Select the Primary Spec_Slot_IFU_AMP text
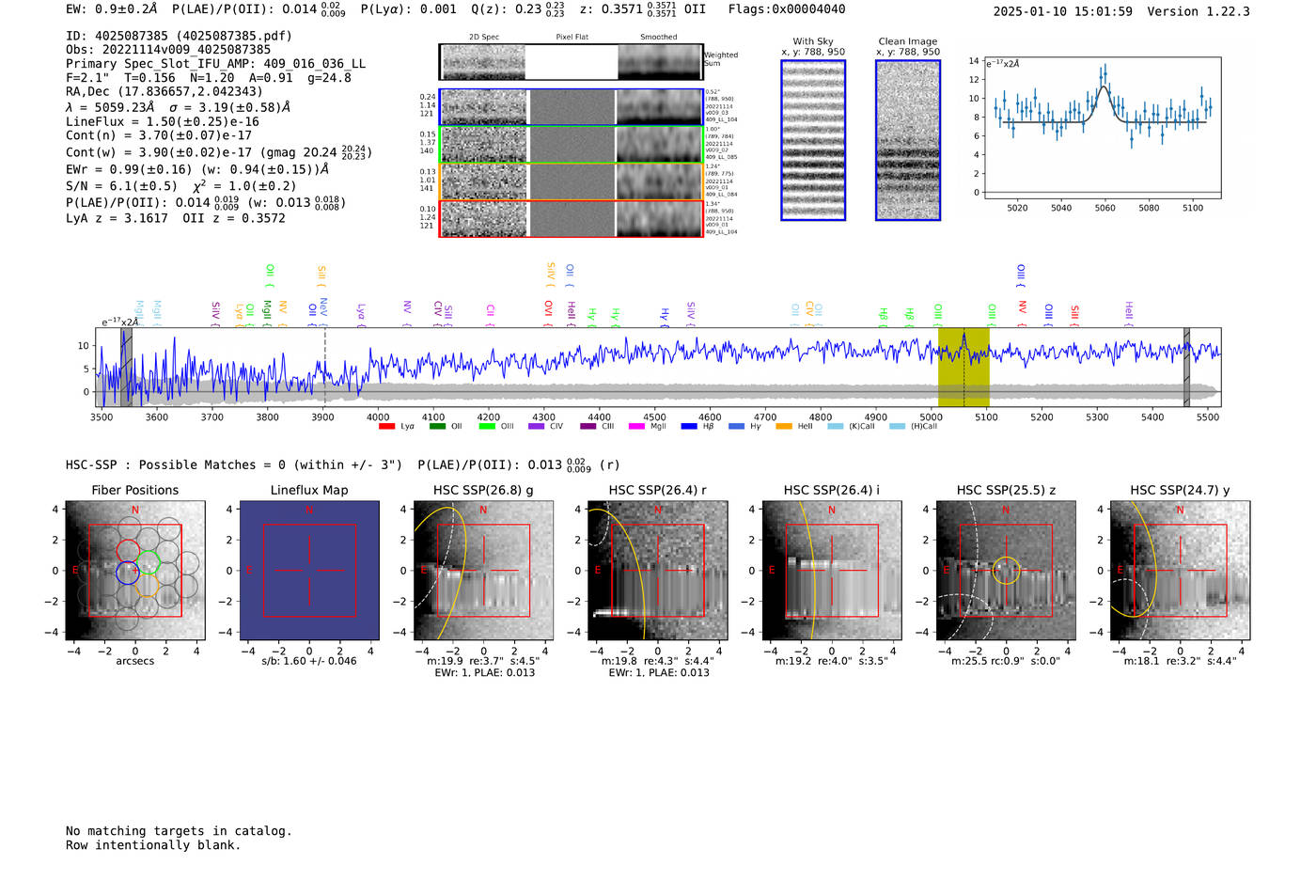 215,64
